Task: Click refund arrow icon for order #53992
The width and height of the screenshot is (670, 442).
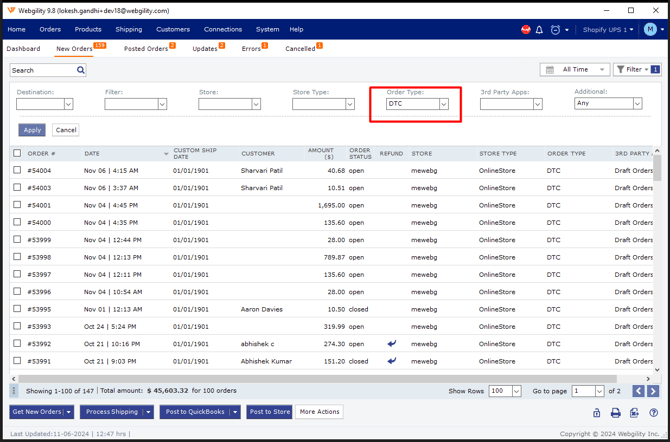Action: pos(391,344)
